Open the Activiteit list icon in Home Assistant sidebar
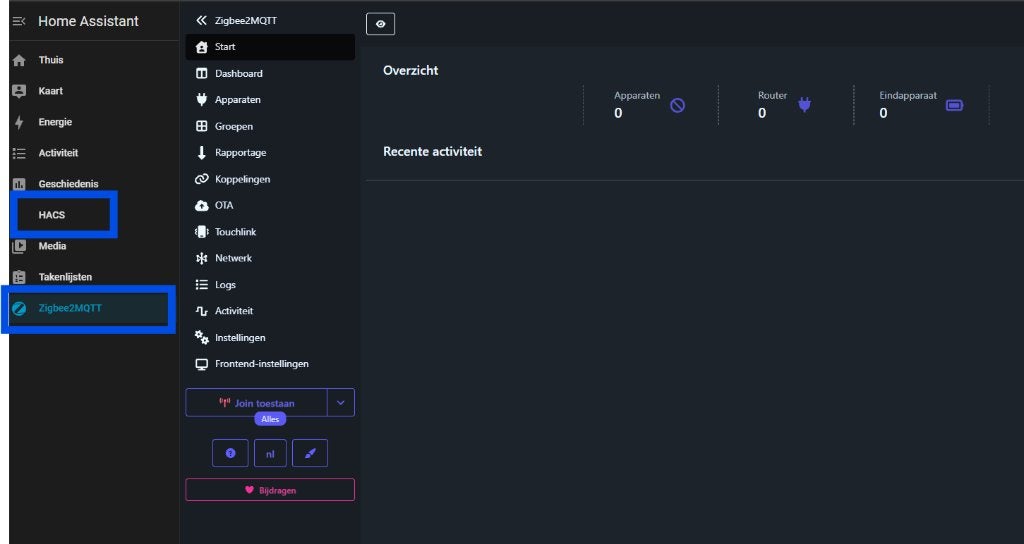This screenshot has height=544, width=1024. [x=19, y=153]
